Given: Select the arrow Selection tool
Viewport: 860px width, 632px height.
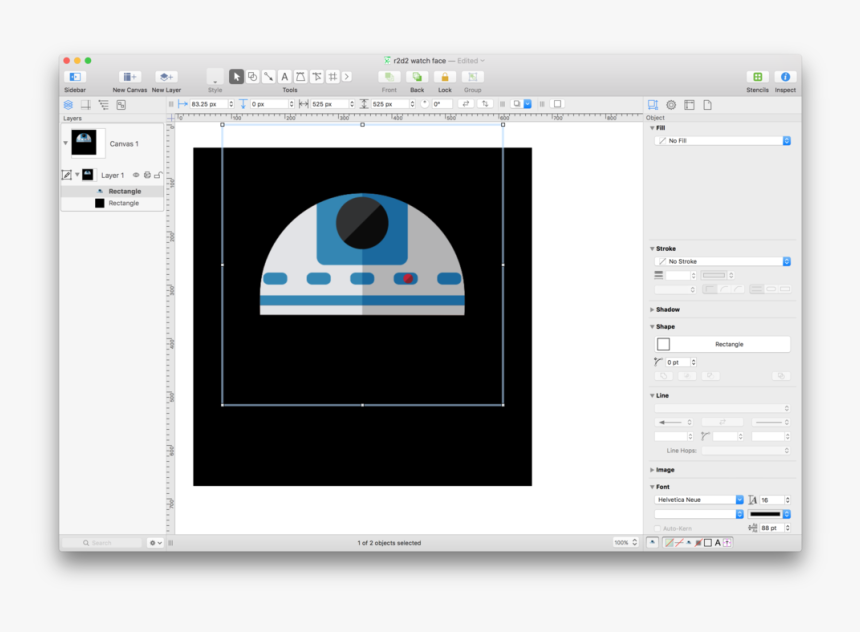Looking at the screenshot, I should click(236, 77).
